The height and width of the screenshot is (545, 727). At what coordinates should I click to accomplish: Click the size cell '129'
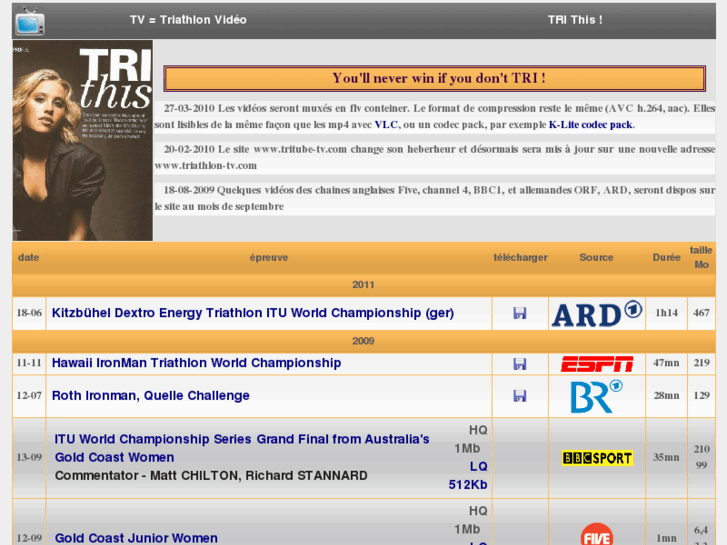coord(701,396)
